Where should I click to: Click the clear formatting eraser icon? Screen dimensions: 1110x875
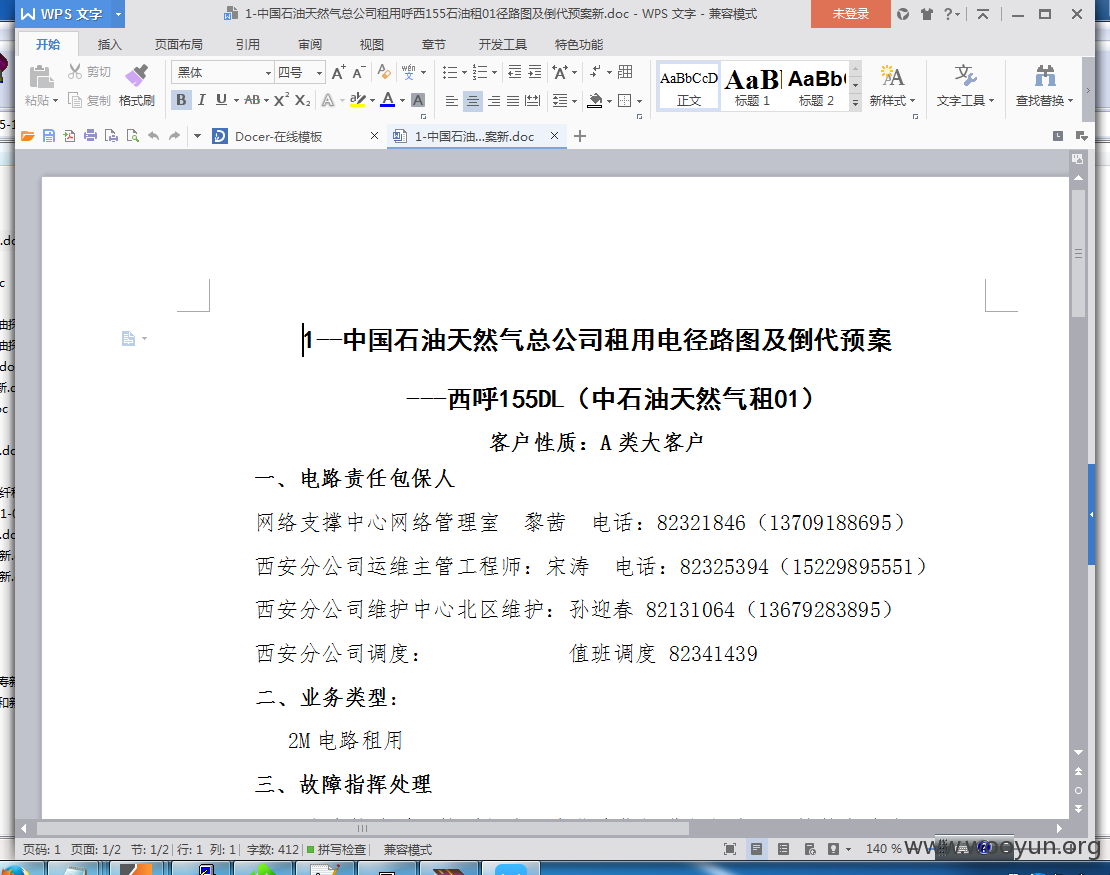pos(384,72)
